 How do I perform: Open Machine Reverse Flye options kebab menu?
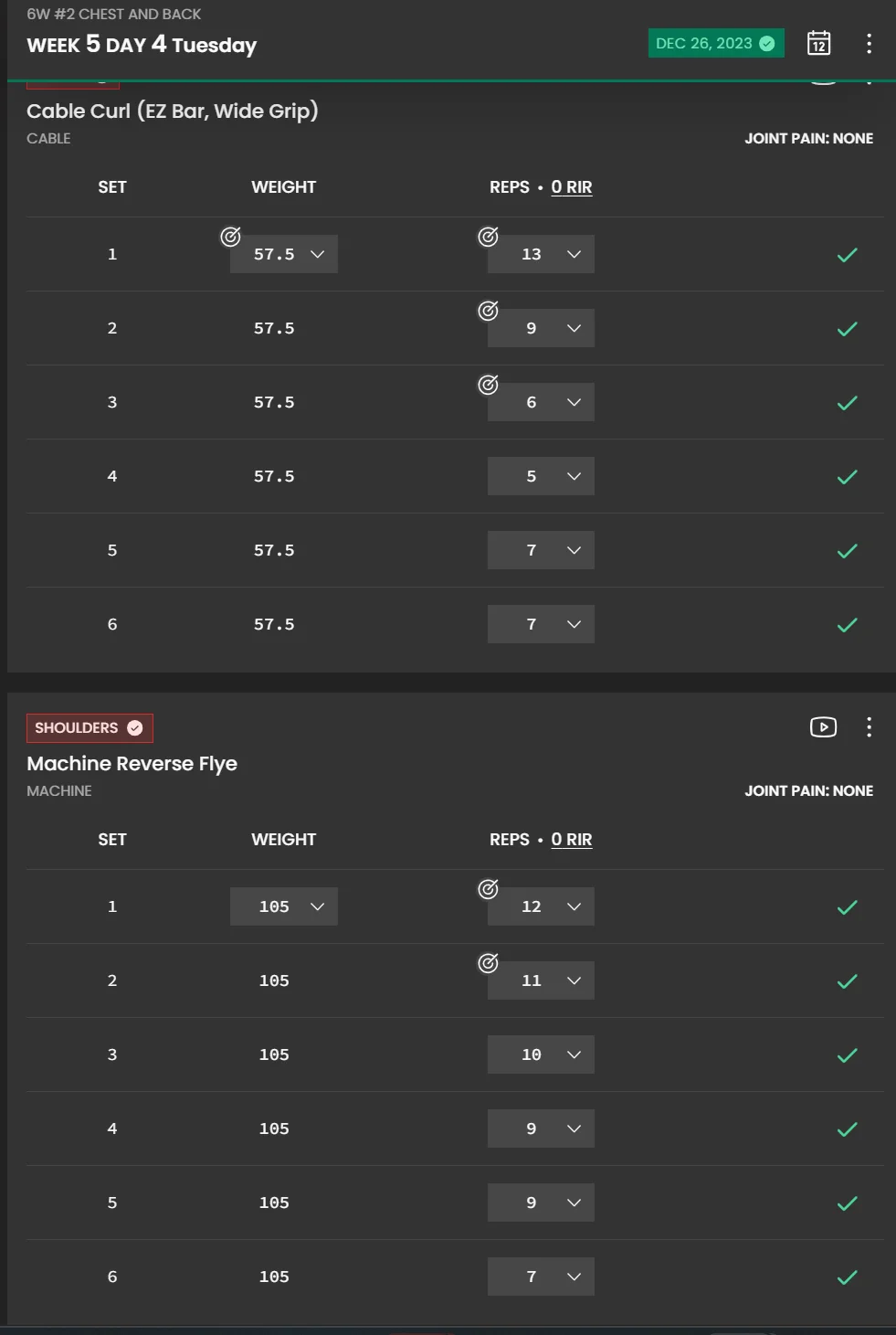(869, 727)
